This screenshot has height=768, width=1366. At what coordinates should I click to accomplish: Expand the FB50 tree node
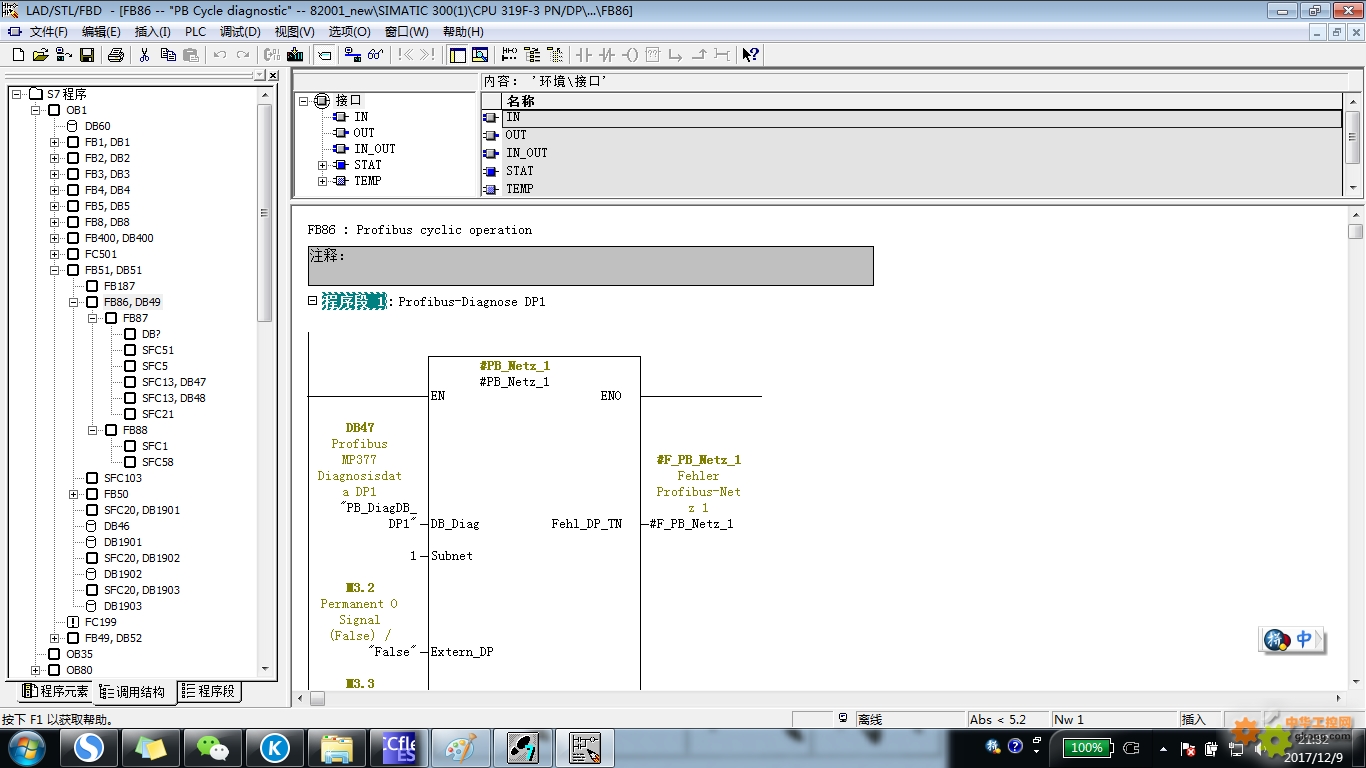tap(73, 494)
